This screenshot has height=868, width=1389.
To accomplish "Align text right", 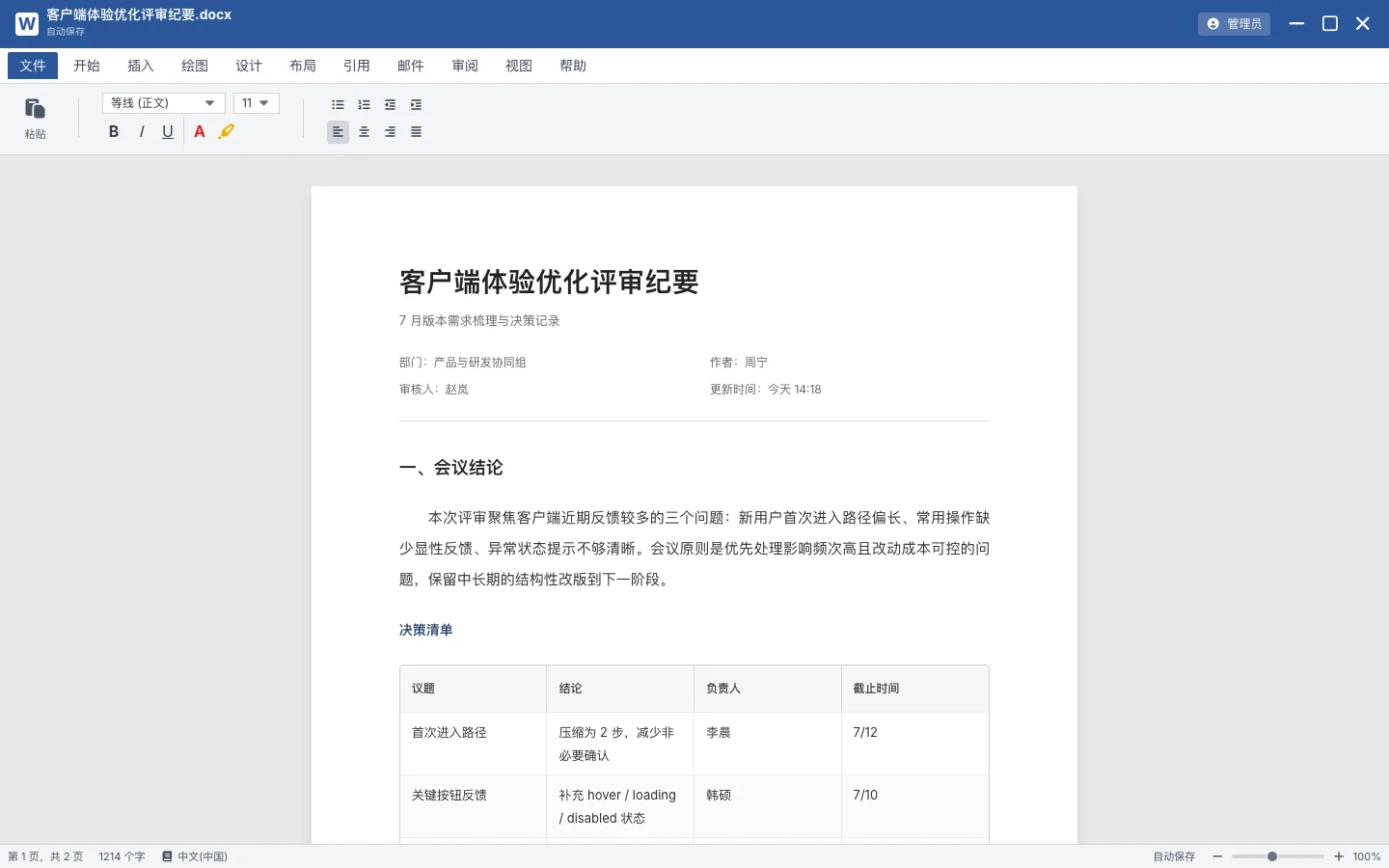I will tap(390, 132).
